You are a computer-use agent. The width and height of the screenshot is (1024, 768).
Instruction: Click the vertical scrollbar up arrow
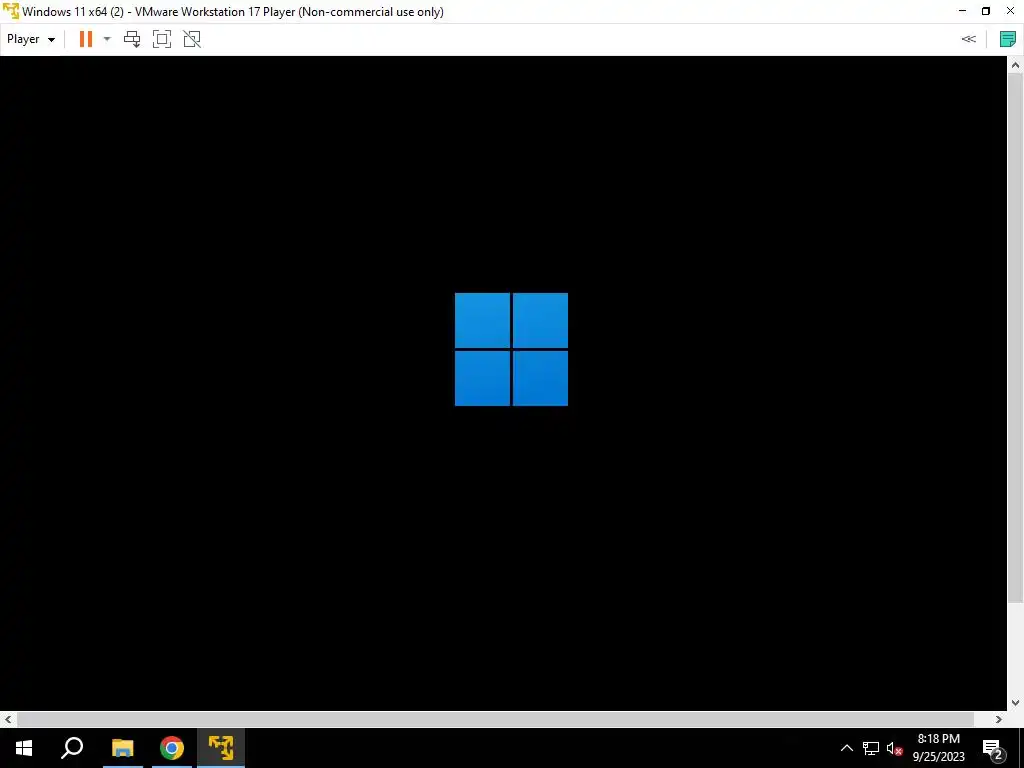[x=1016, y=65]
